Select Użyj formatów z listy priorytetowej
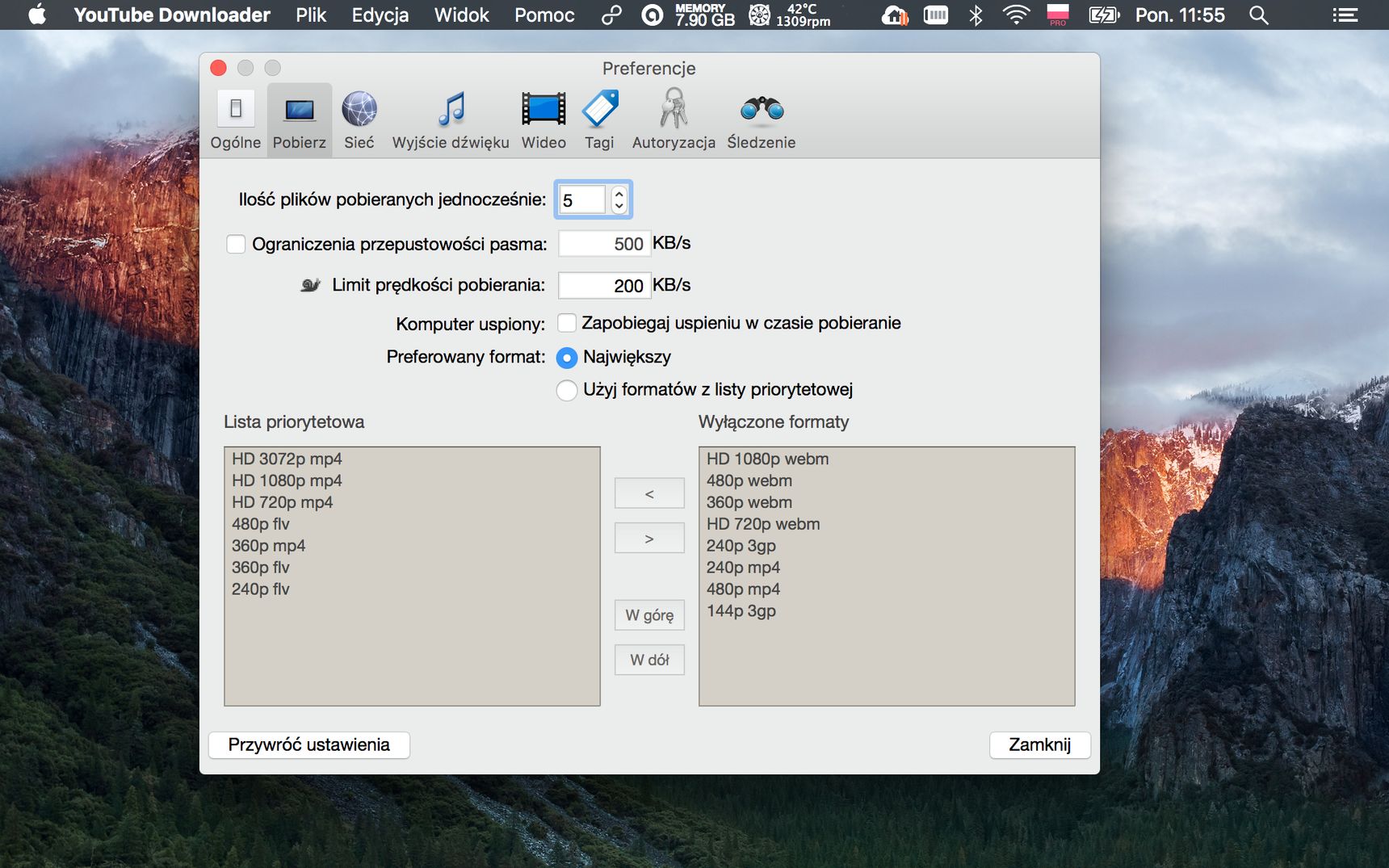This screenshot has width=1389, height=868. tap(567, 390)
